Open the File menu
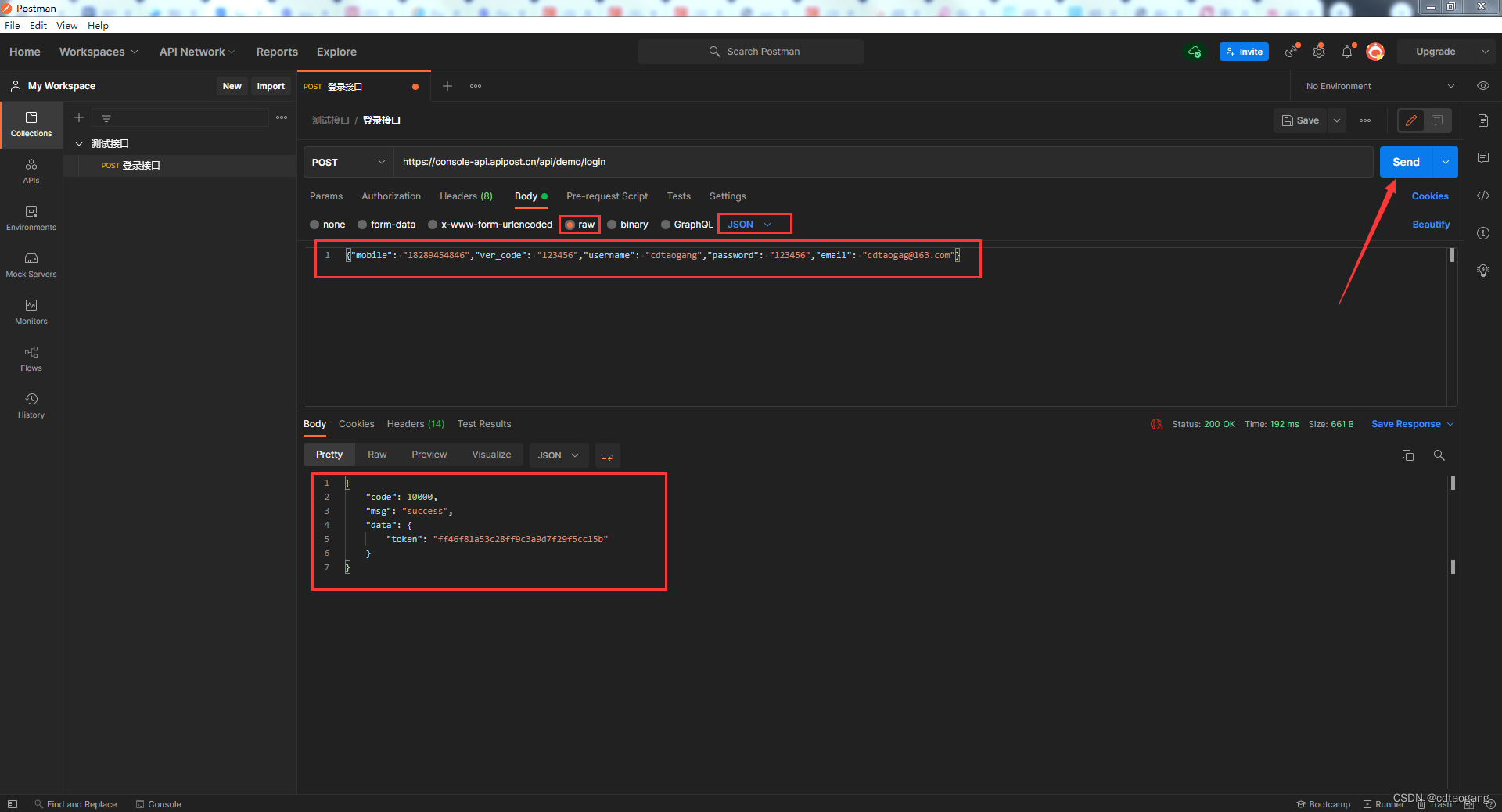The width and height of the screenshot is (1502, 812). pyautogui.click(x=13, y=25)
